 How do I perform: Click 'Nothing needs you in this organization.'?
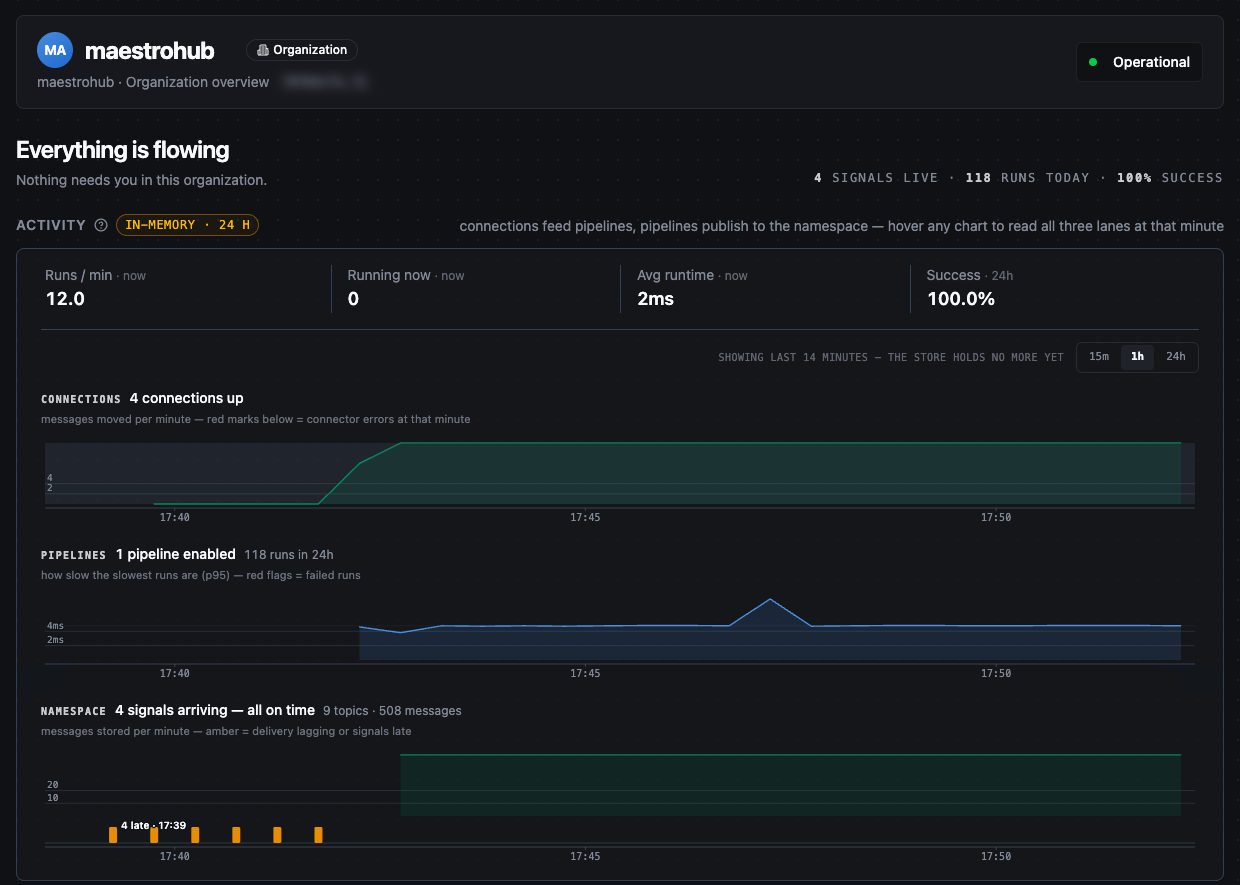coord(141,181)
